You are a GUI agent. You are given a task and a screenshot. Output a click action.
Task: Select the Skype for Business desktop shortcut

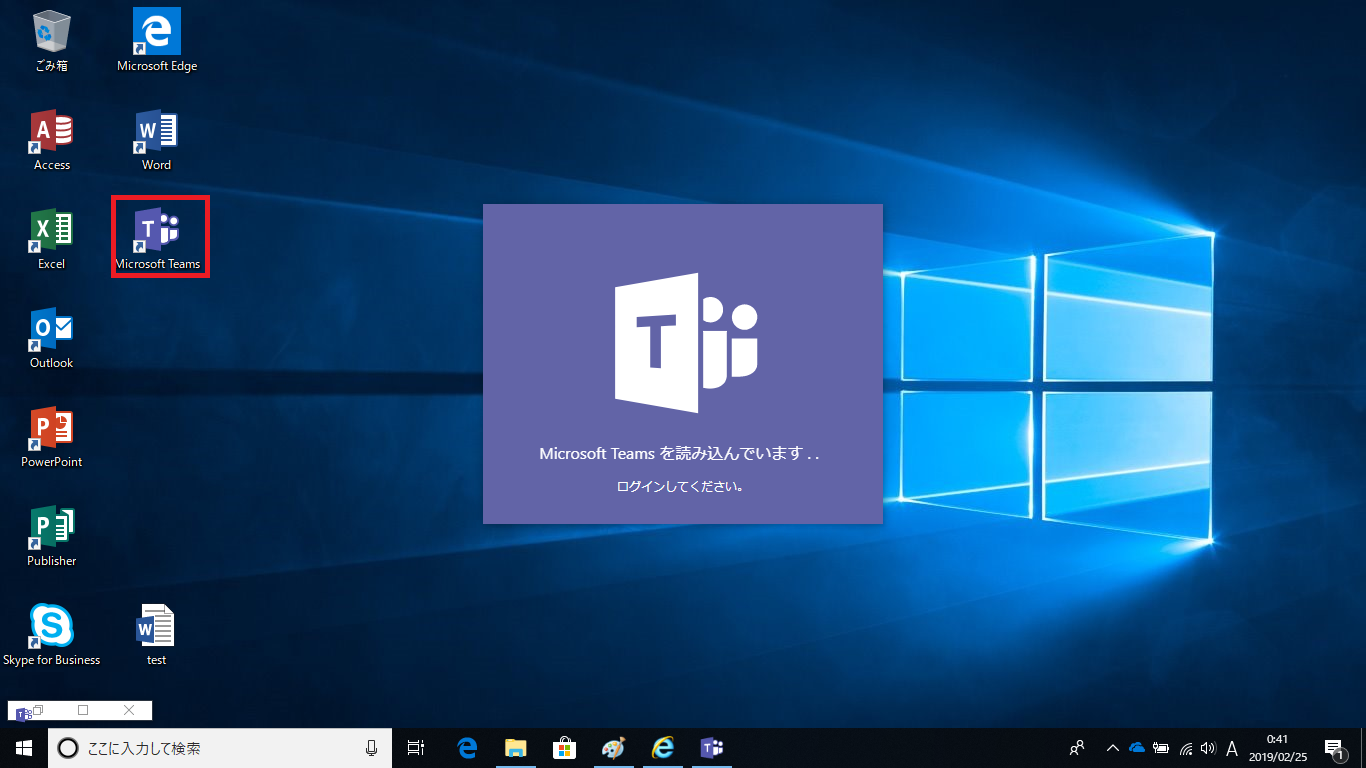(52, 636)
